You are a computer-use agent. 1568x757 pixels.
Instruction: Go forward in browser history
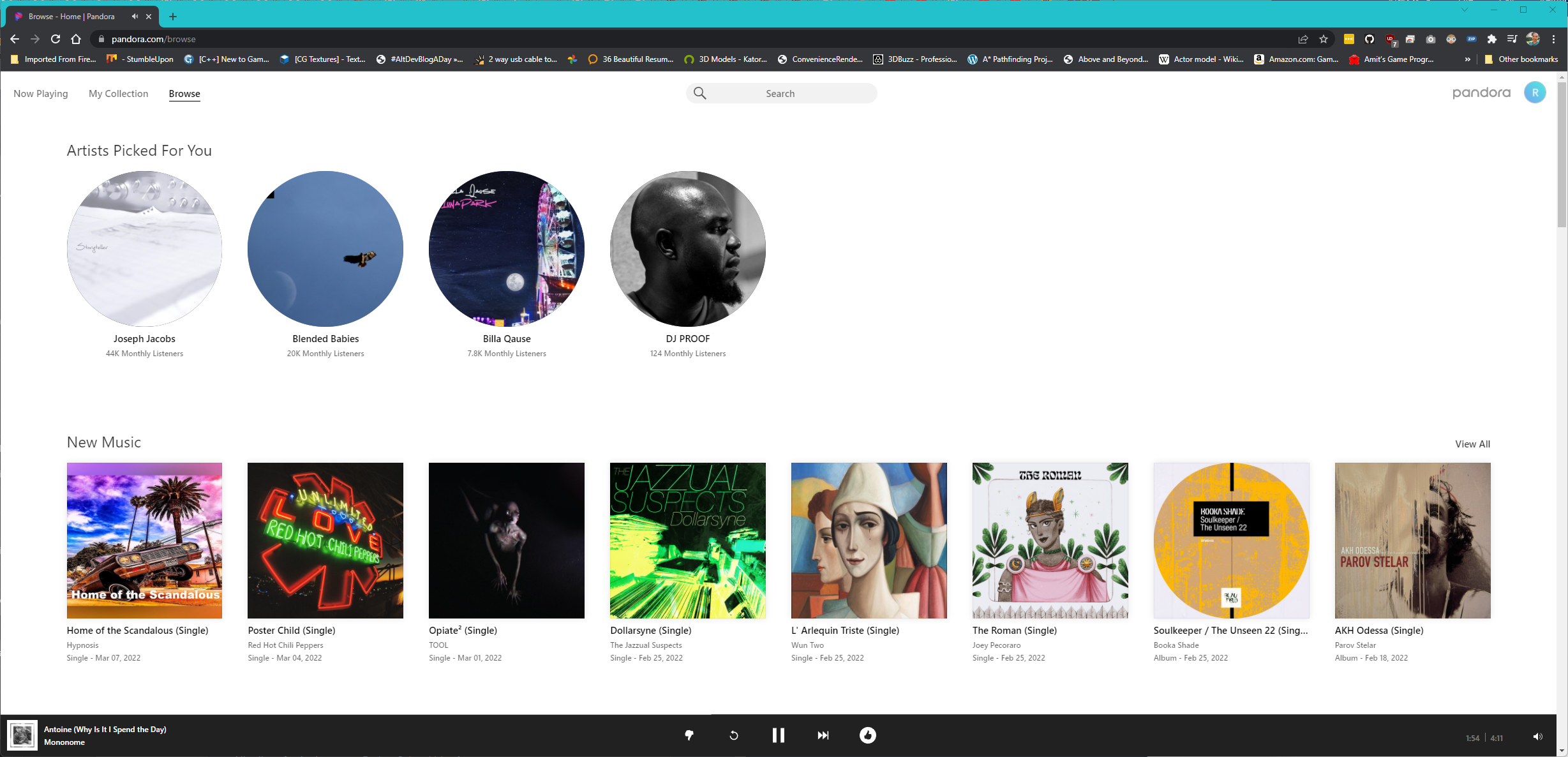click(x=35, y=39)
